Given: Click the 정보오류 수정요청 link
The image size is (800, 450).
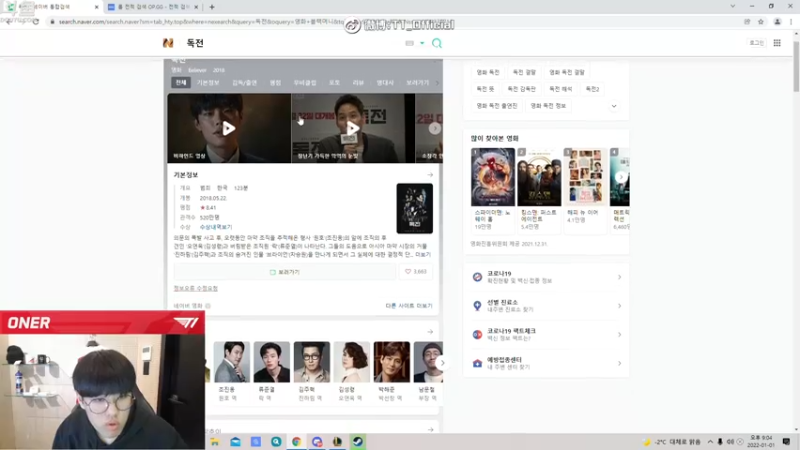Looking at the screenshot, I should 196,288.
